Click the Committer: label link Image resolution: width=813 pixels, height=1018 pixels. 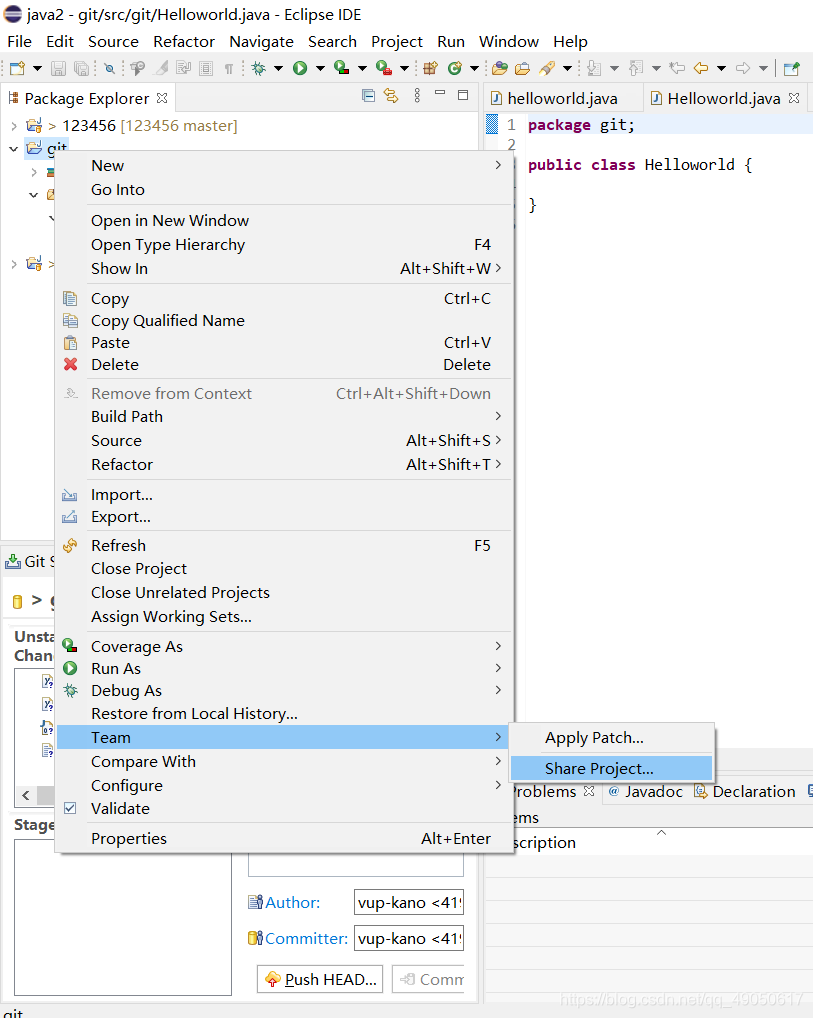pyautogui.click(x=306, y=938)
